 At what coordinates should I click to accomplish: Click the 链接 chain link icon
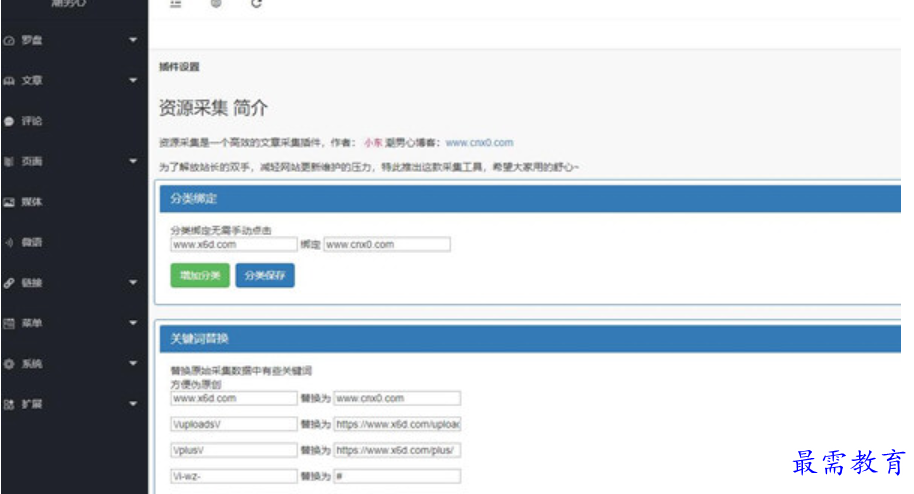[x=9, y=283]
